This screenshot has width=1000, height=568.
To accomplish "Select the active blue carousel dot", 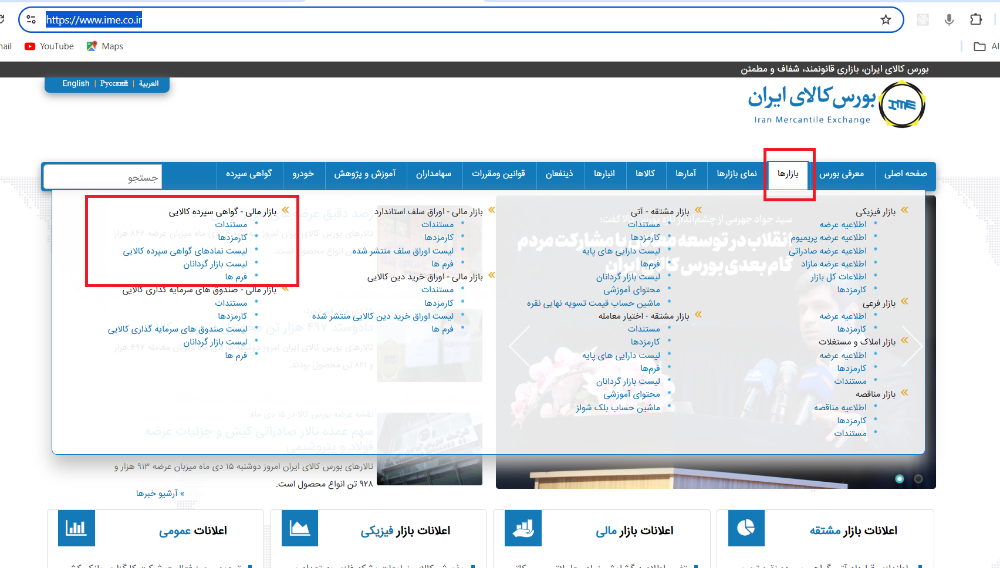I will (x=899, y=479).
